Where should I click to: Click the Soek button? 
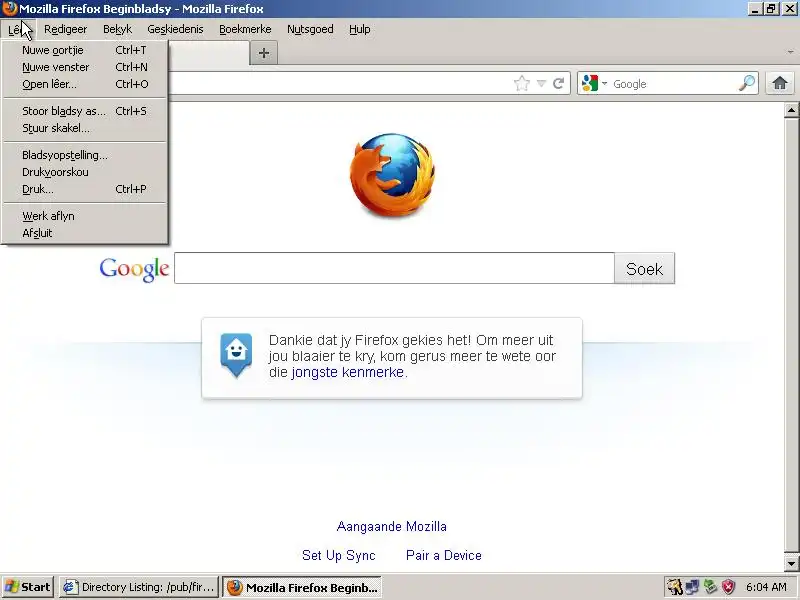[x=644, y=268]
